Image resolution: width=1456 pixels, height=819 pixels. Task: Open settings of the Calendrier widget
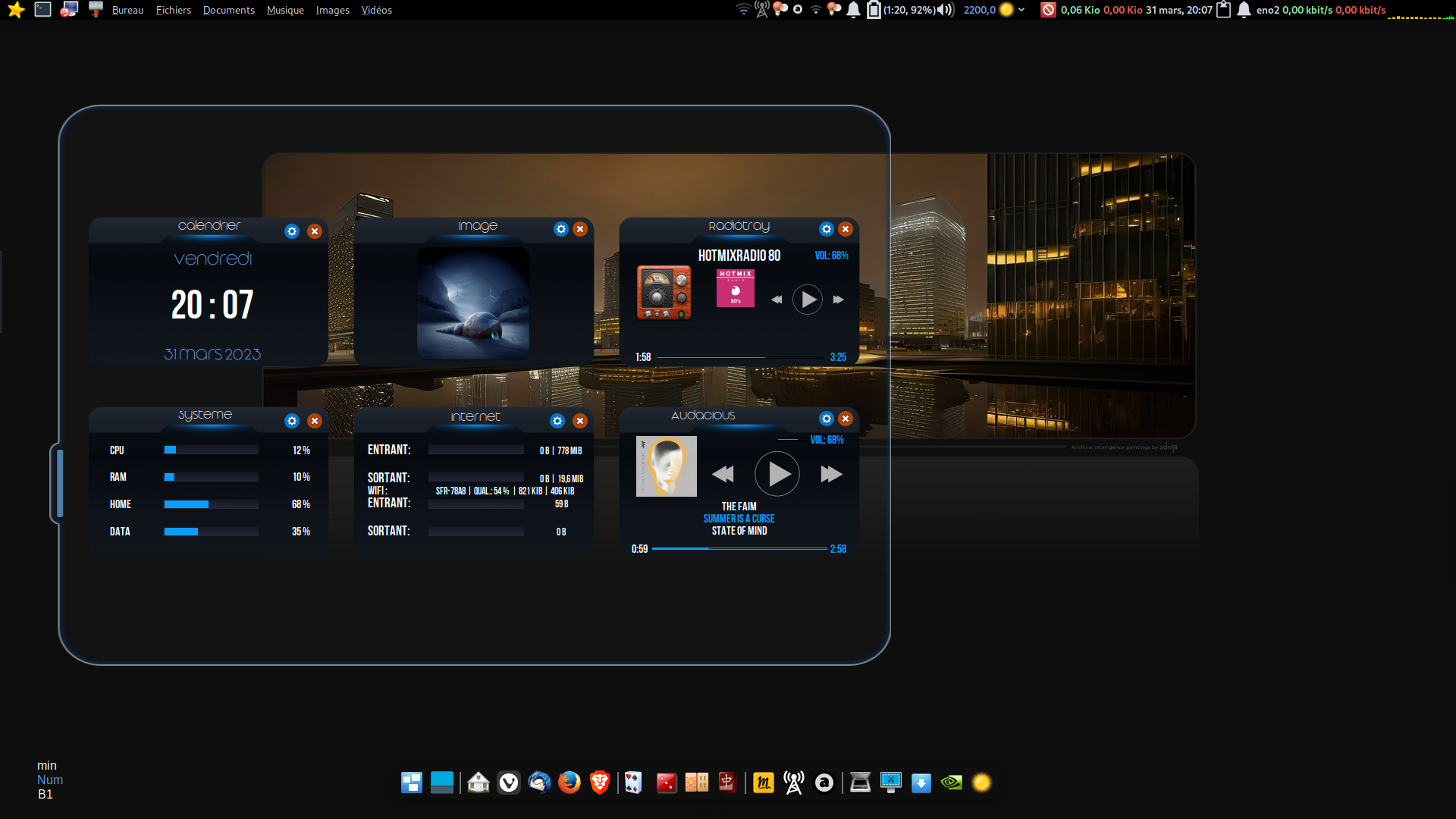point(292,231)
